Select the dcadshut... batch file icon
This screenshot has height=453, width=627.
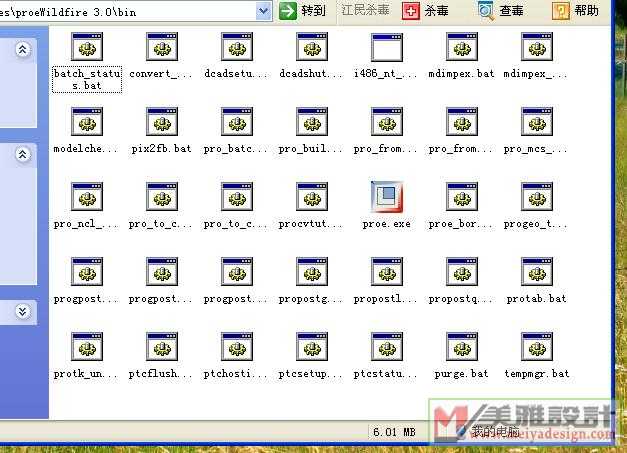coord(312,47)
